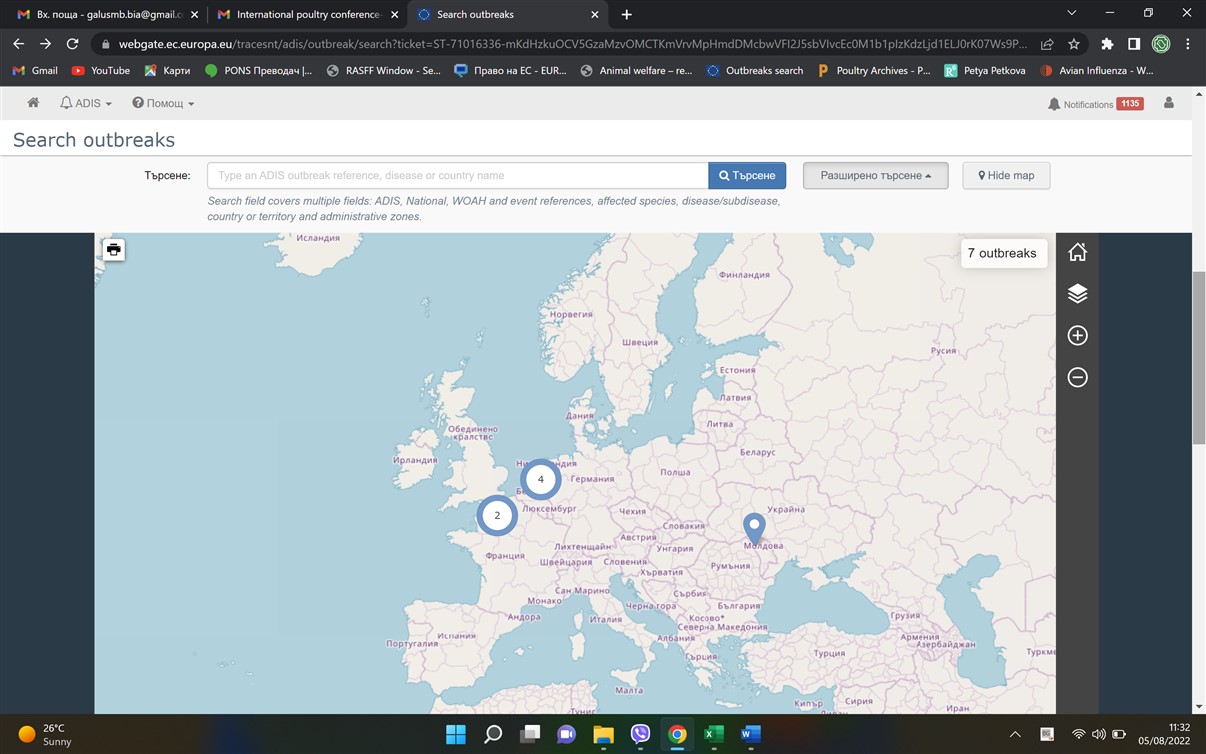Open Word from the taskbar

(x=751, y=734)
